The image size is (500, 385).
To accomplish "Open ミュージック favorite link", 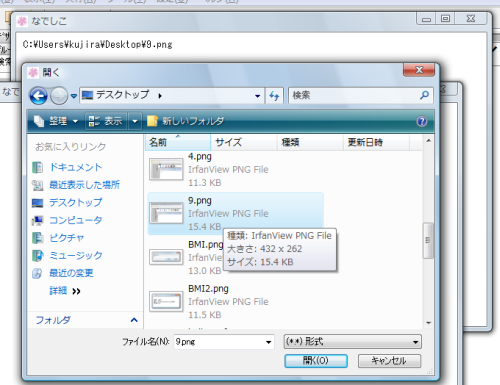I will tap(76, 255).
